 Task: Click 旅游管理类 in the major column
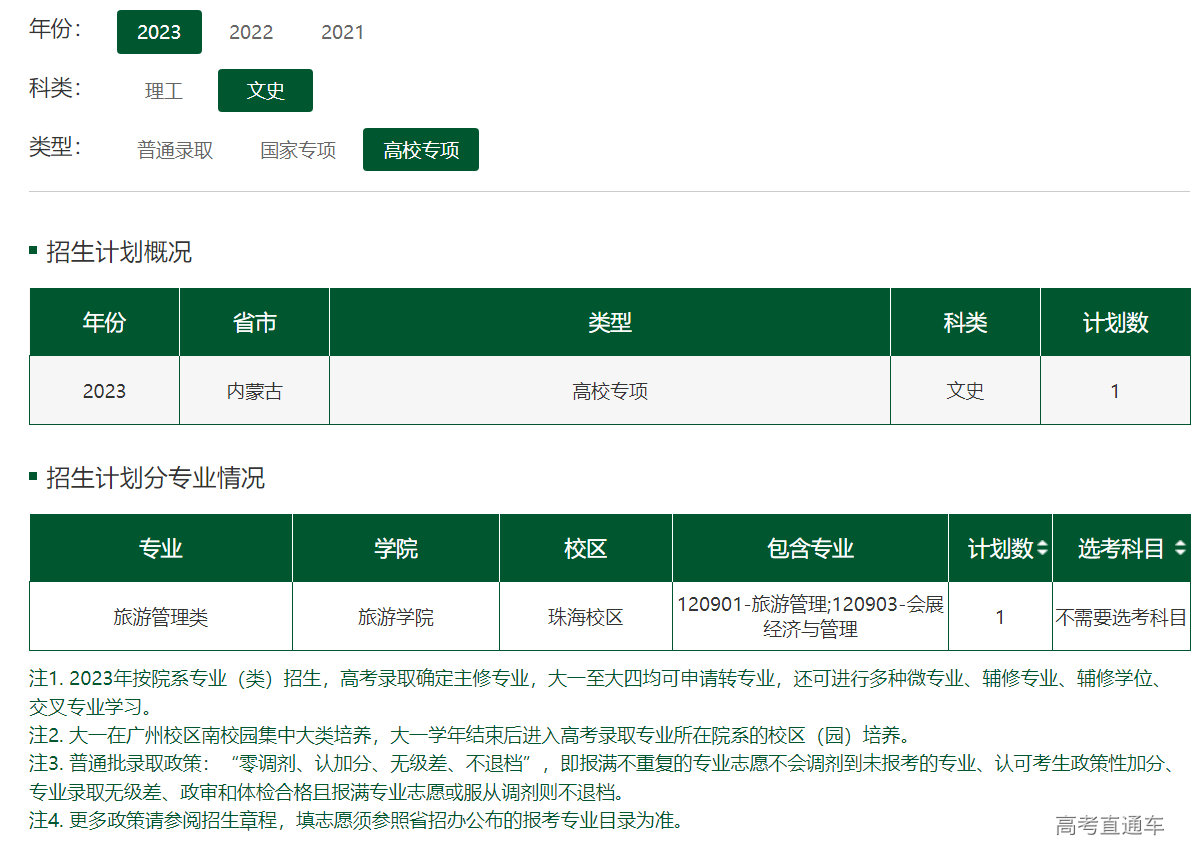coord(160,617)
